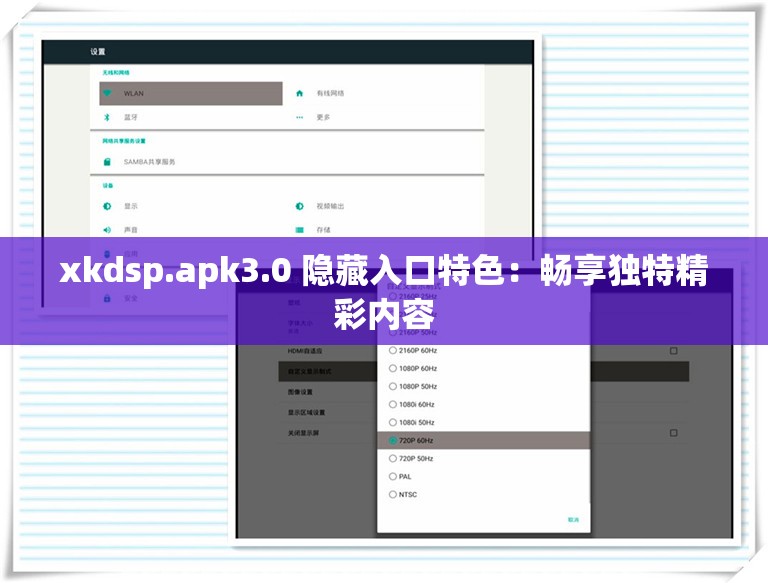
Task: Select the 1080i 60Hz radio option
Action: coord(392,404)
